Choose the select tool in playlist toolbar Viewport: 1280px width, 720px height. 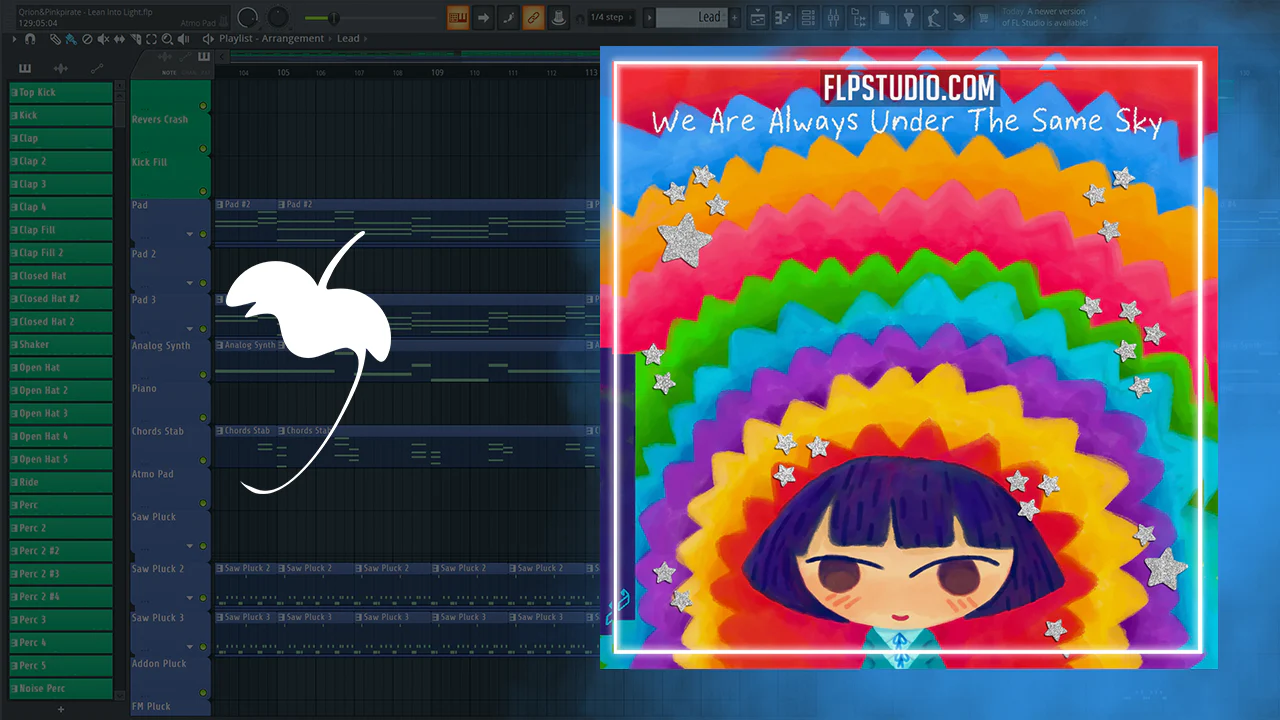click(x=151, y=39)
